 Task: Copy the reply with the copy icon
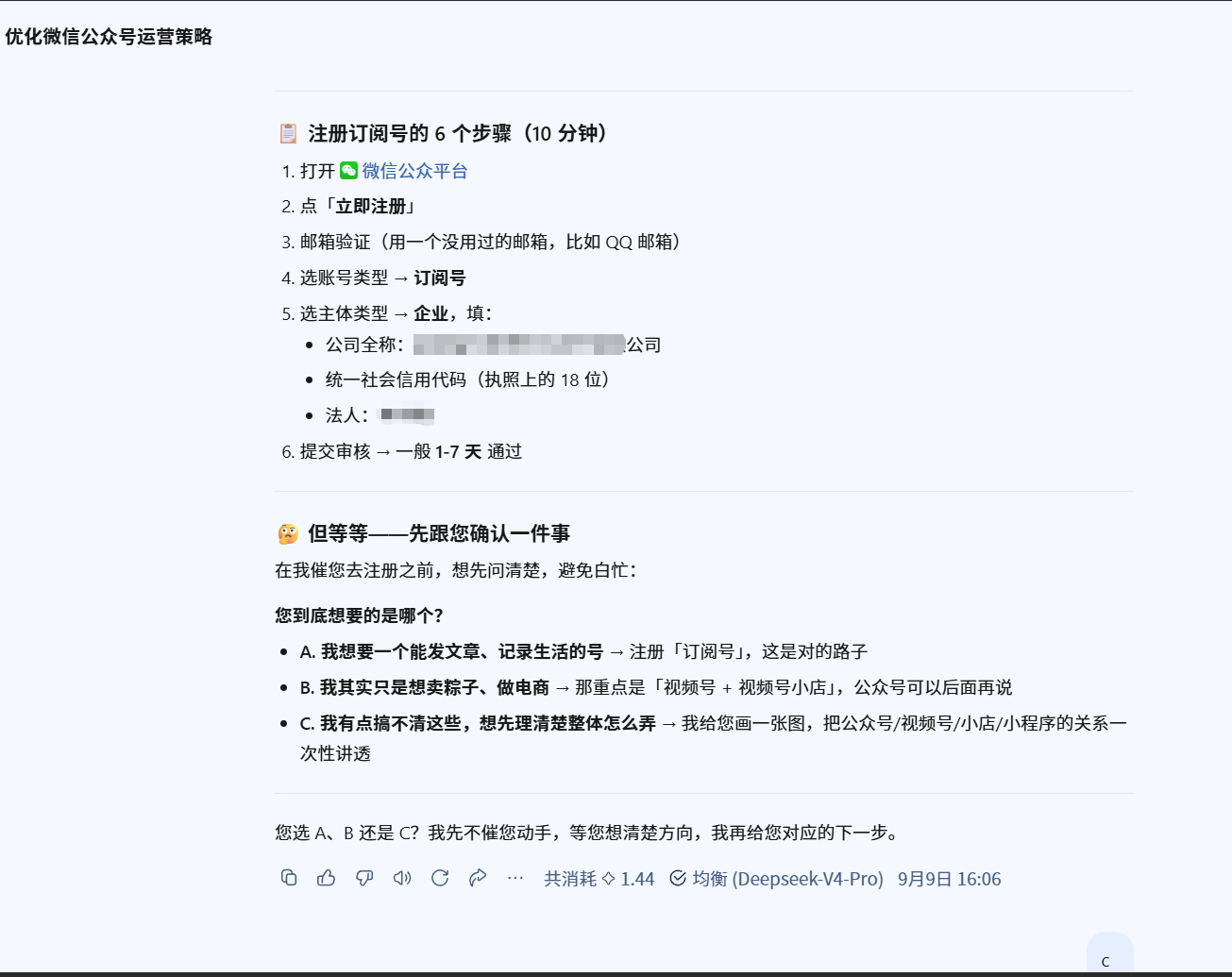[x=289, y=878]
